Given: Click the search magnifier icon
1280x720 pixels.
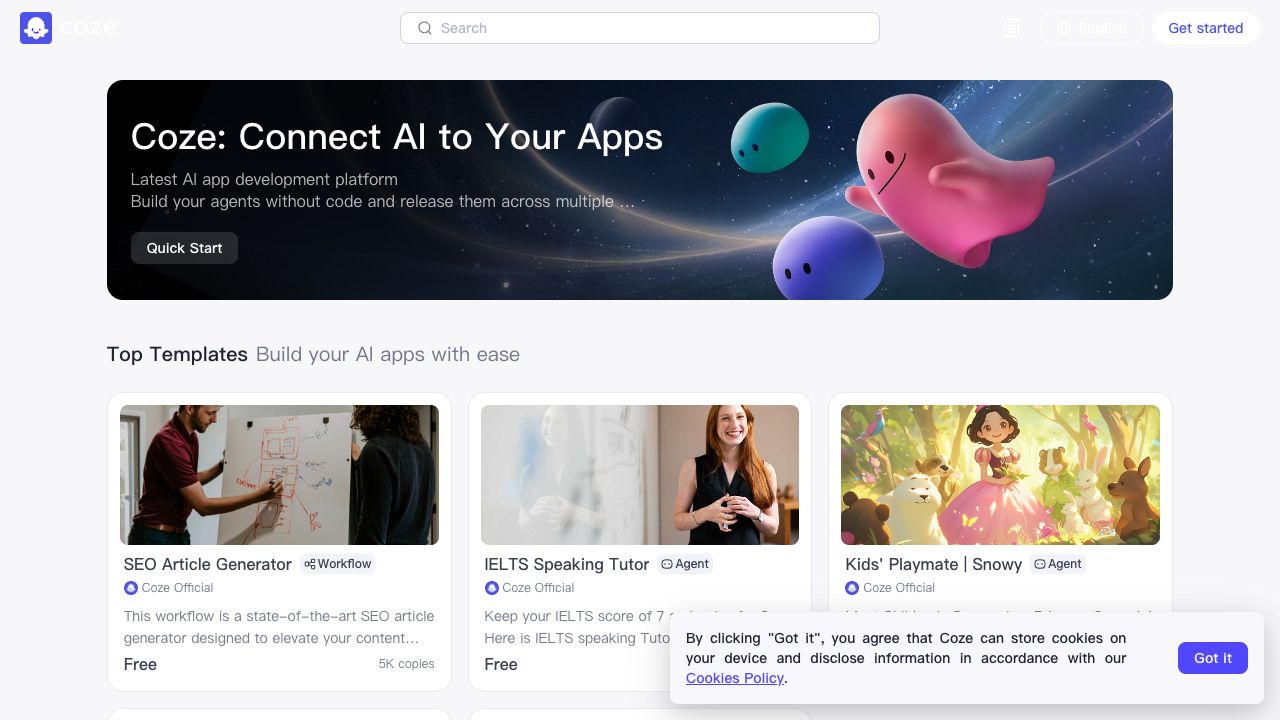Looking at the screenshot, I should [425, 28].
